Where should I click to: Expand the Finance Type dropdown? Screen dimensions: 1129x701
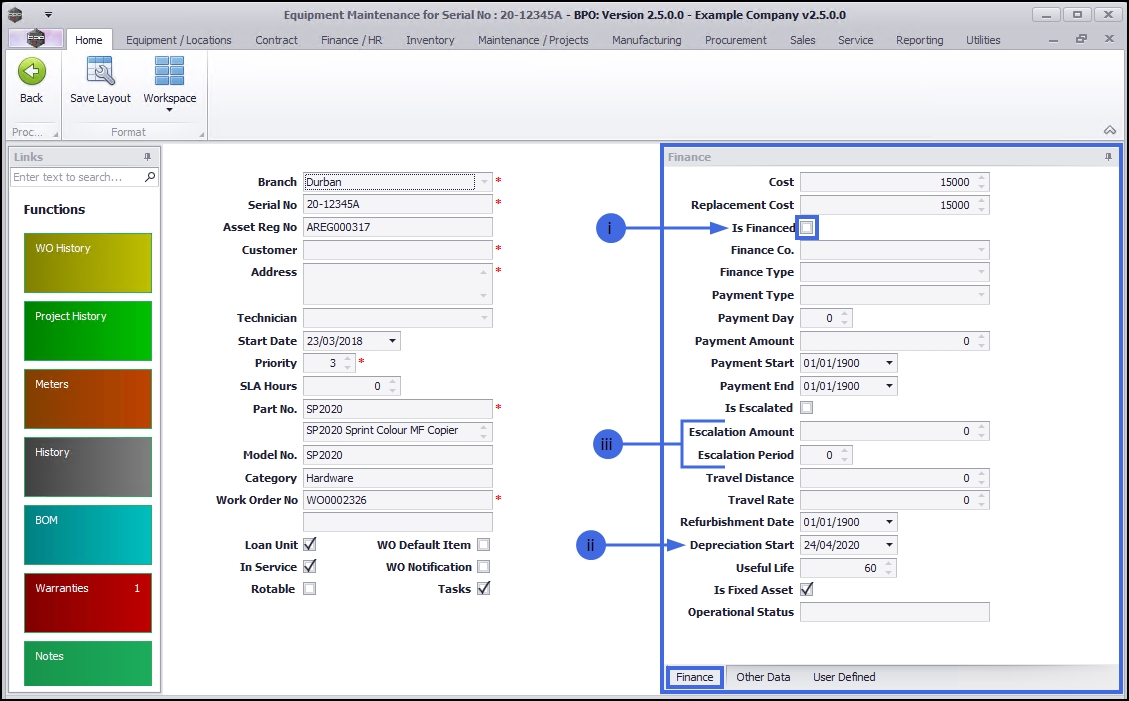click(x=981, y=272)
